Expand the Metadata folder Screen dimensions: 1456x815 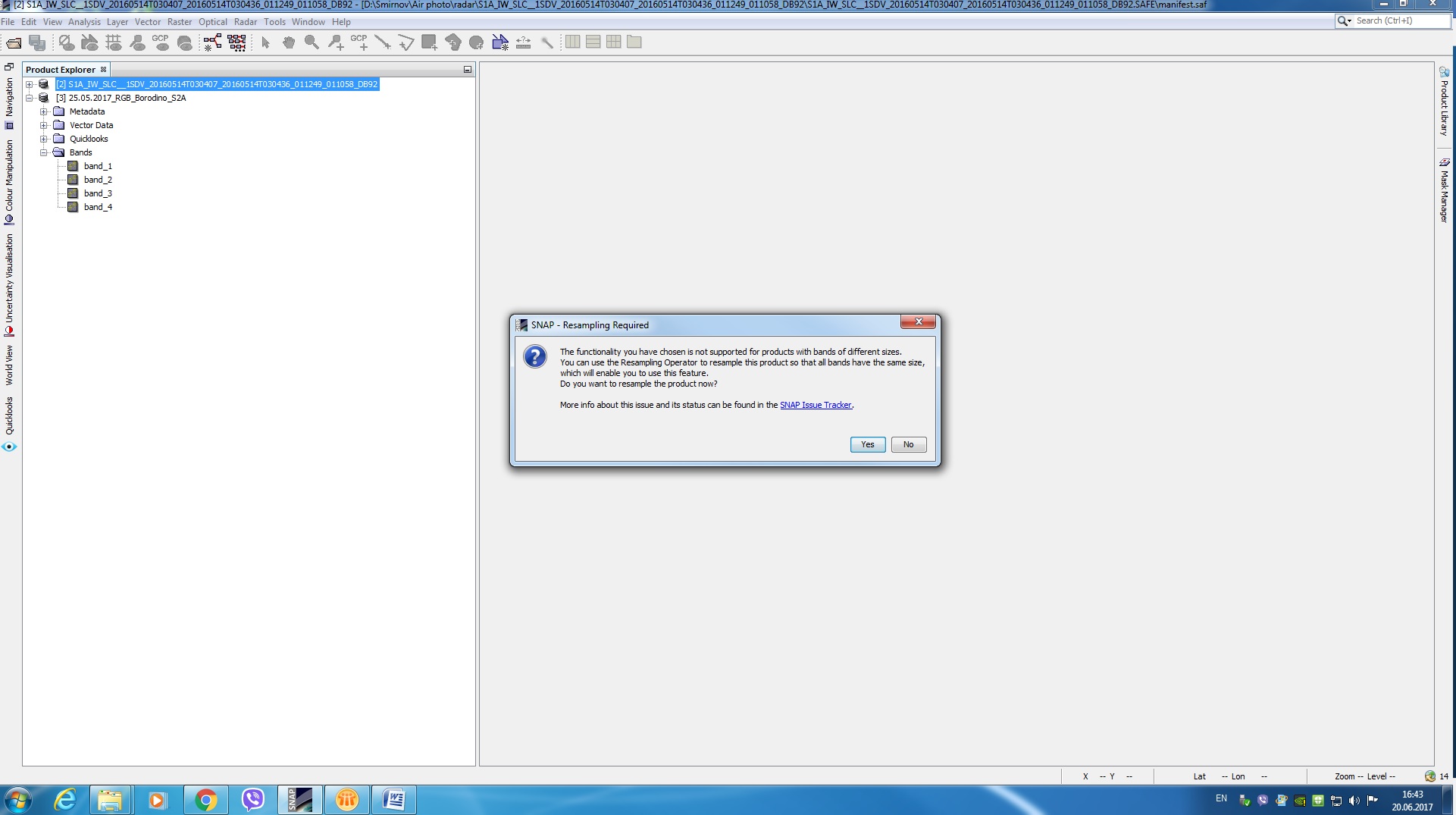[x=44, y=111]
